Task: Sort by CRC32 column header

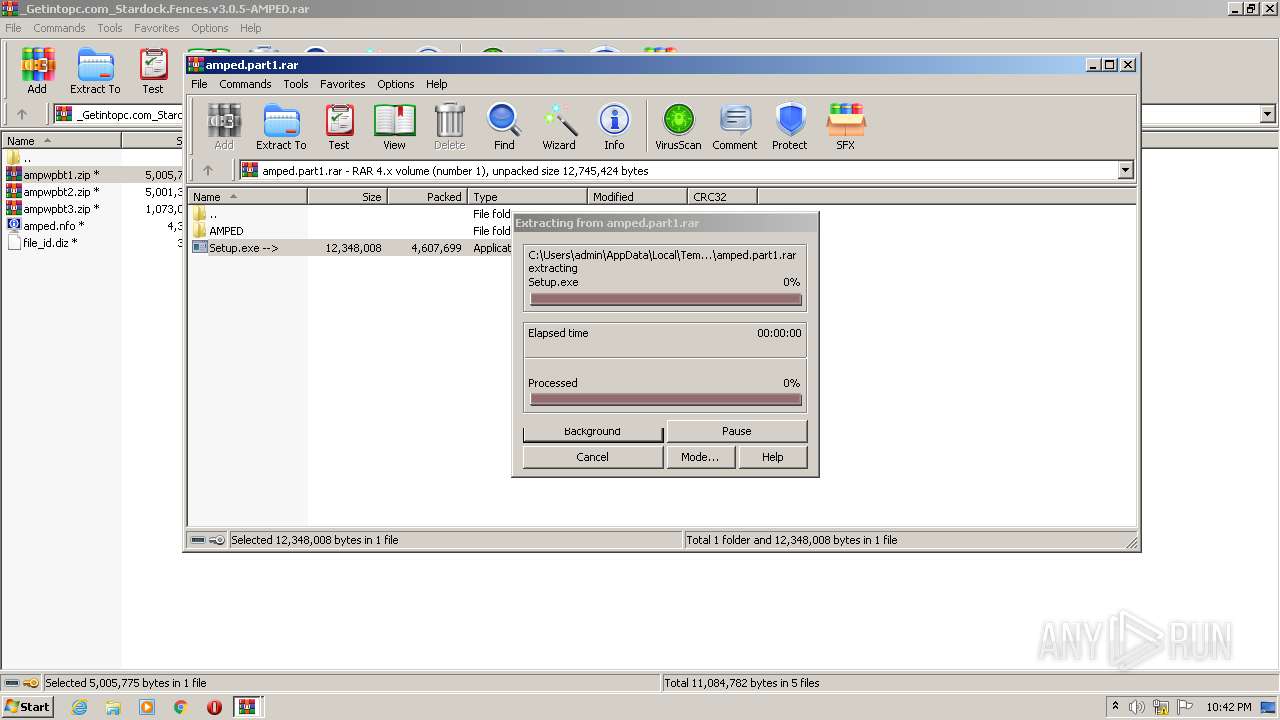Action: 722,197
